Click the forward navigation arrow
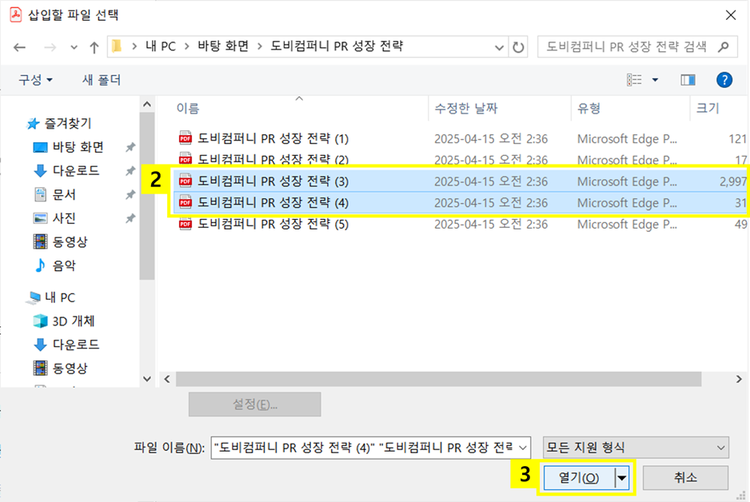This screenshot has width=750, height=502. [50, 47]
